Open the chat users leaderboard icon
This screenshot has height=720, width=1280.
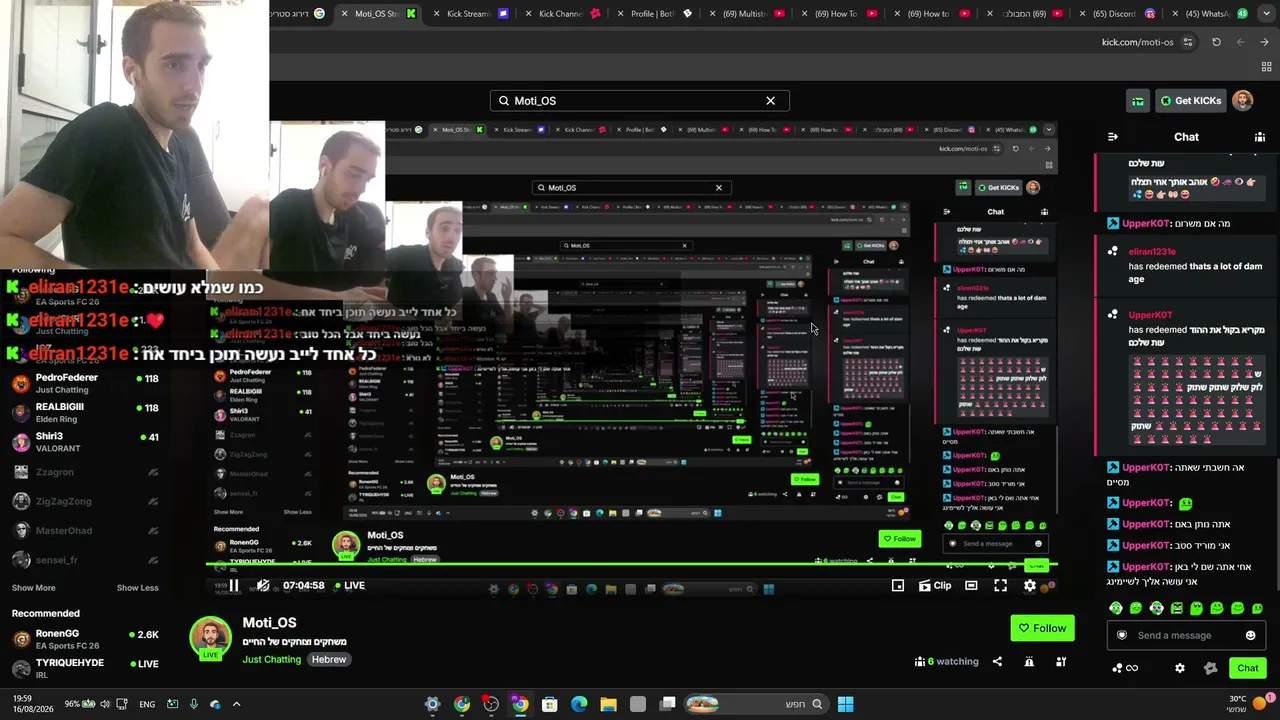(x=1260, y=137)
